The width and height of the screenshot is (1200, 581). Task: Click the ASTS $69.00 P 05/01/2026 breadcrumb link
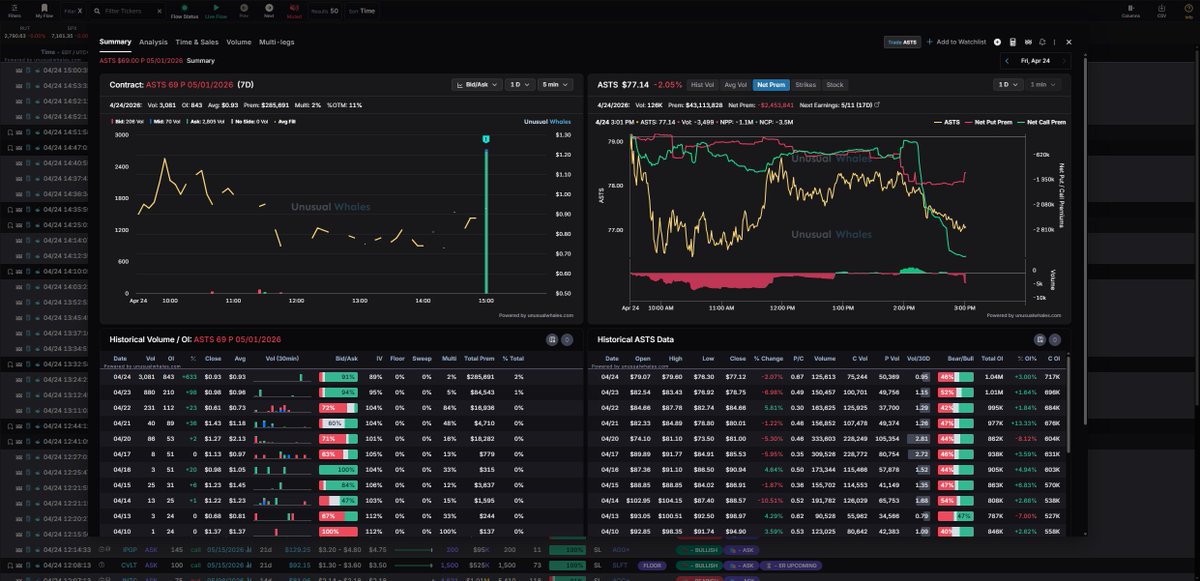point(140,60)
